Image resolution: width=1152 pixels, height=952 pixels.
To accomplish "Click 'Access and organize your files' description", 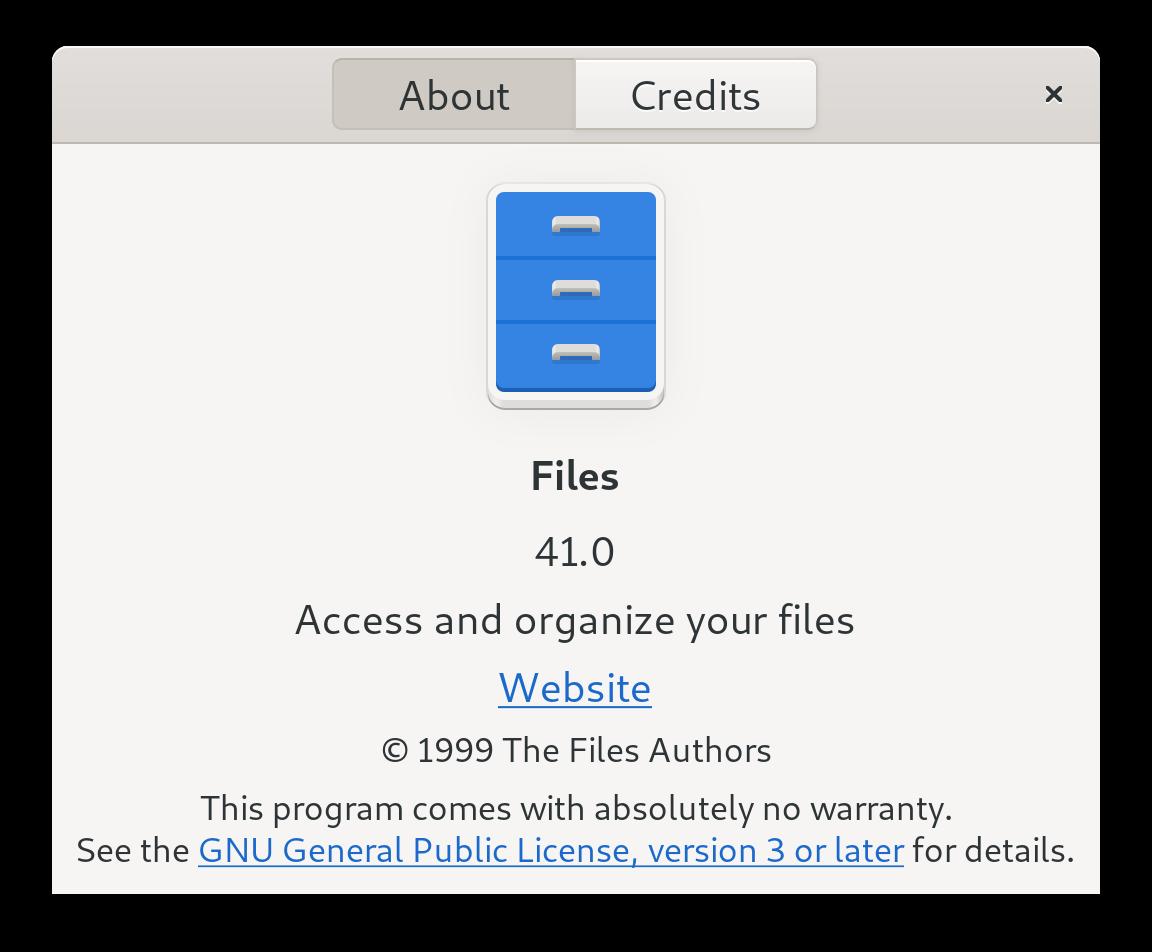I will click(x=575, y=621).
